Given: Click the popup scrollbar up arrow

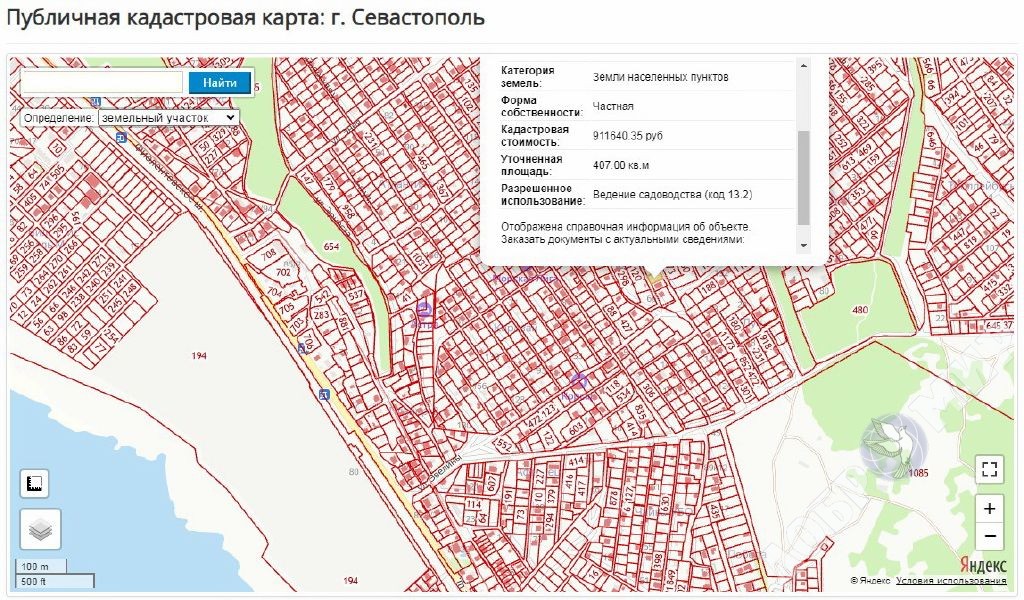Looking at the screenshot, I should click(803, 65).
